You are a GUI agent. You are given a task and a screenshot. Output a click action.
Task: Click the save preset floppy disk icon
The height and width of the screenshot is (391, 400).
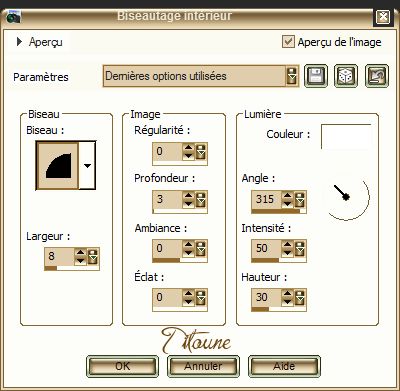[316, 76]
